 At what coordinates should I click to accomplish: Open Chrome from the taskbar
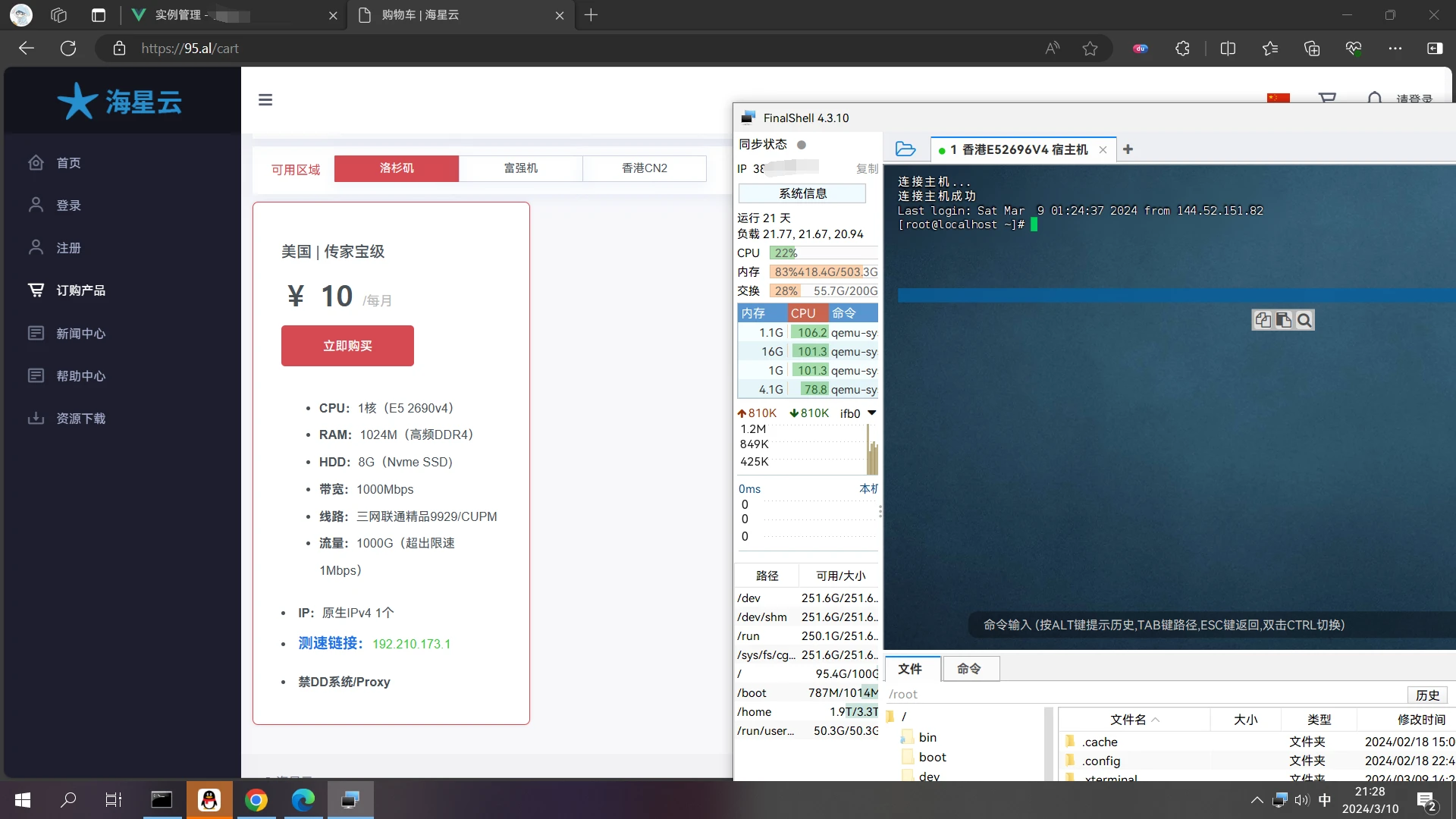coord(256,800)
